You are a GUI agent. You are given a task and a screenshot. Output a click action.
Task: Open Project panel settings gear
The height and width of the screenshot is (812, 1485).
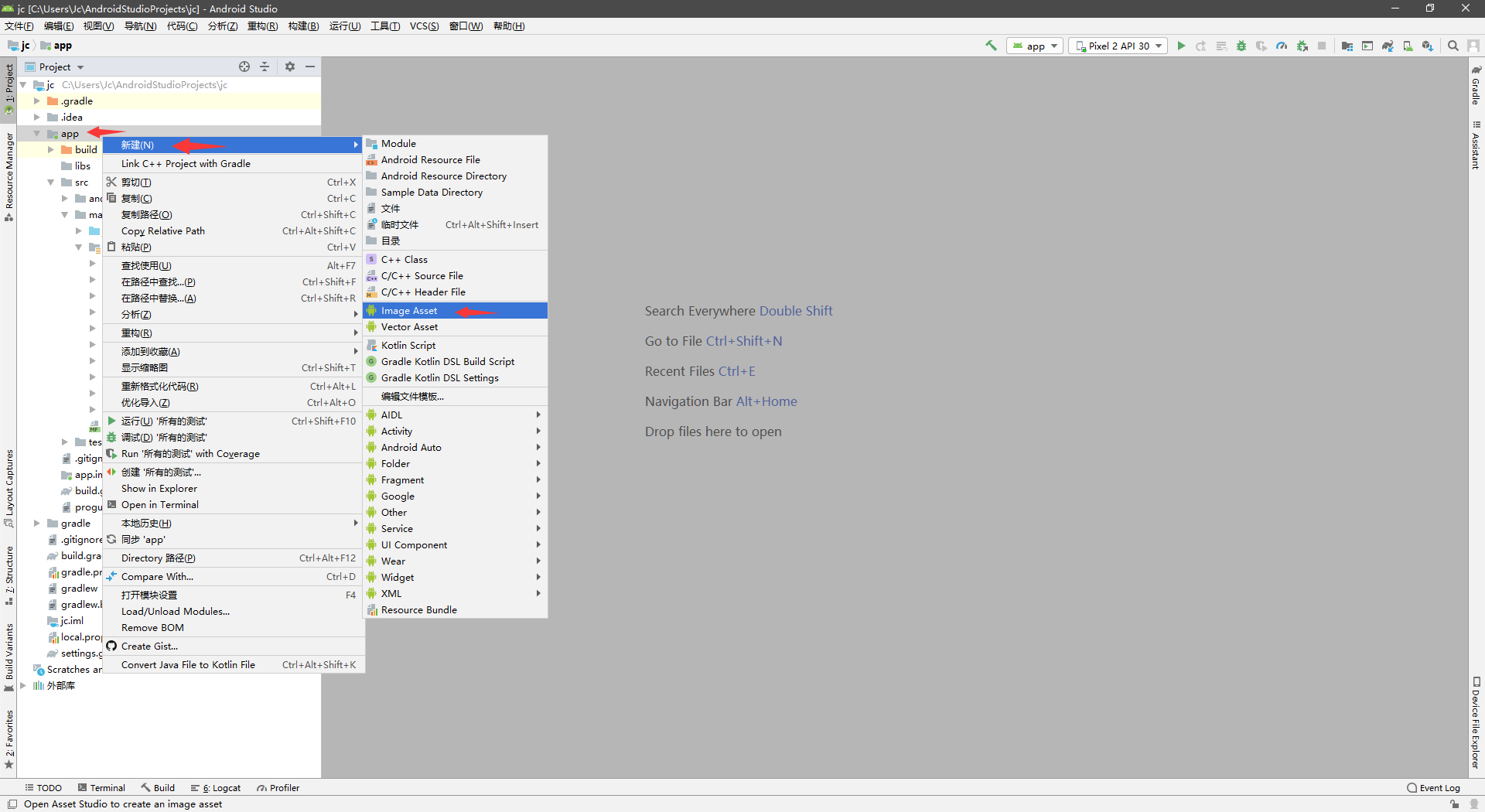pyautogui.click(x=290, y=67)
